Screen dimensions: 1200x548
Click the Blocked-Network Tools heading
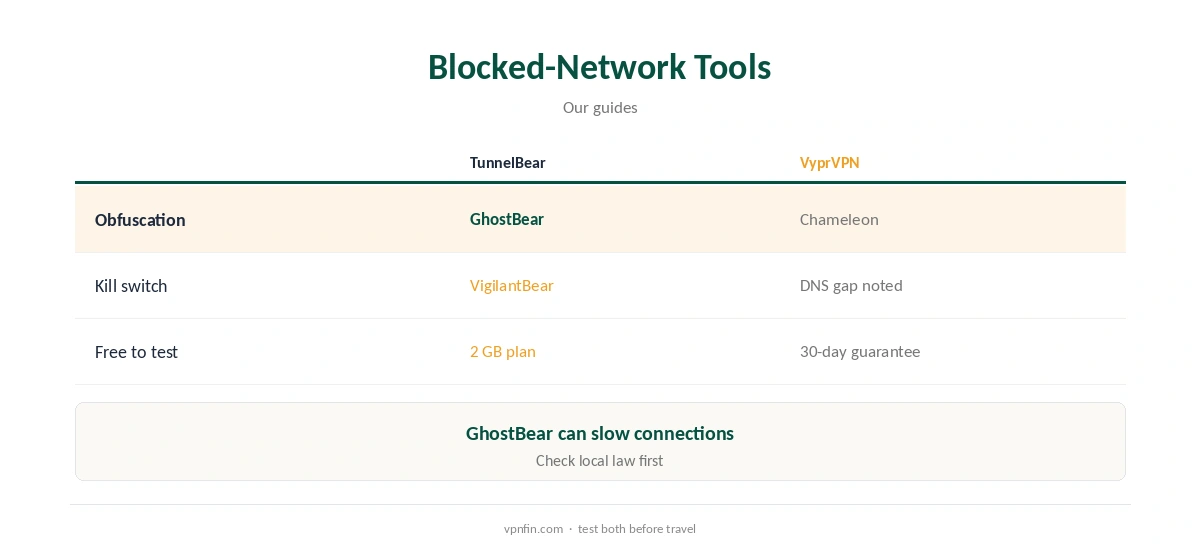pos(599,67)
